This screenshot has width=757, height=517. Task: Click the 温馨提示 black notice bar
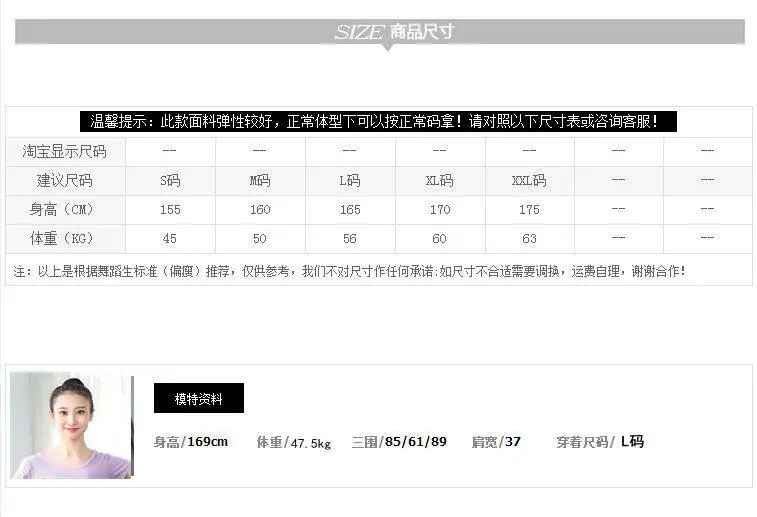click(x=378, y=121)
